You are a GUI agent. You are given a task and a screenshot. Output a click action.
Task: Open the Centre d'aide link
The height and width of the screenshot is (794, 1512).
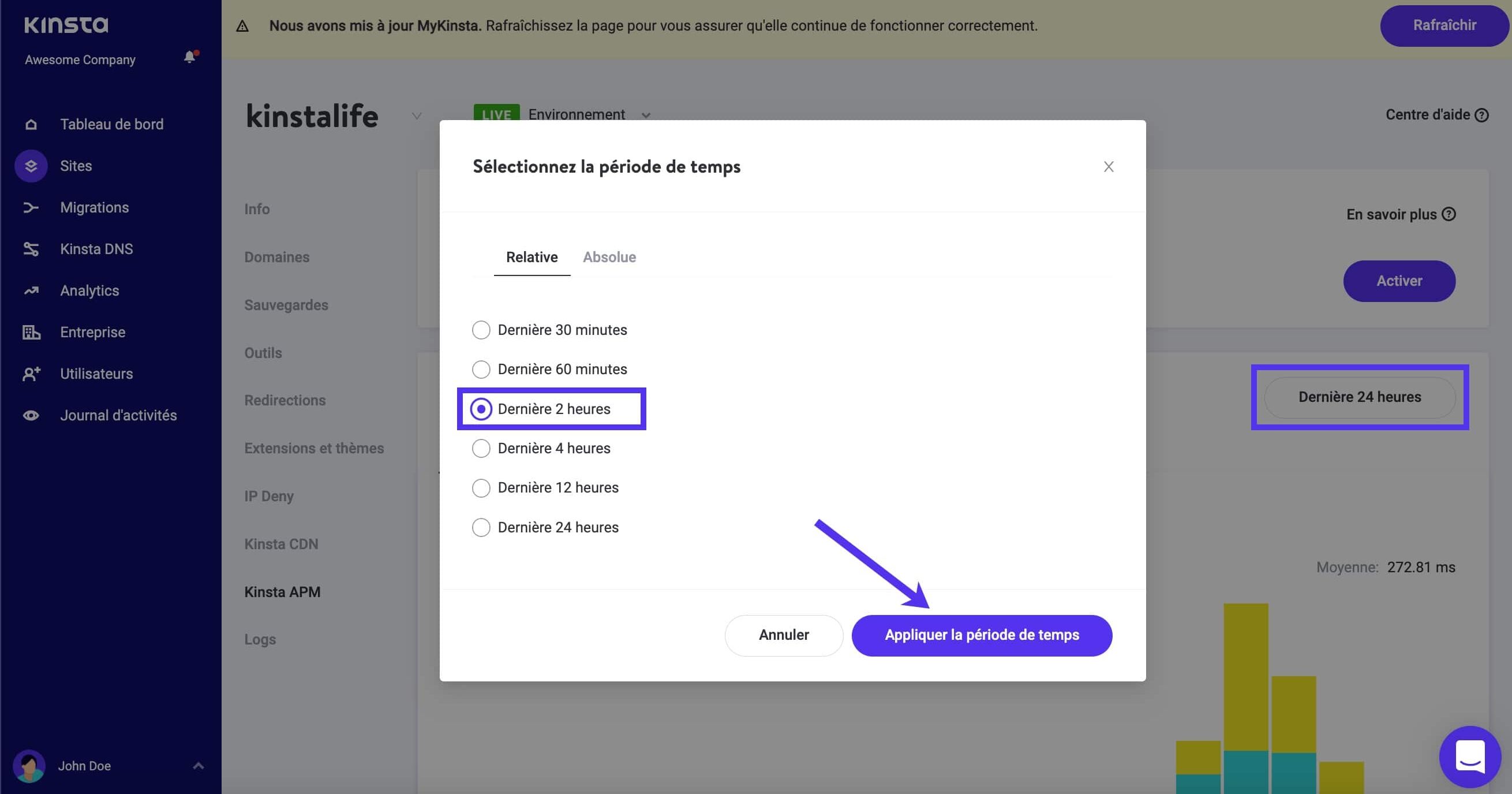(1436, 115)
